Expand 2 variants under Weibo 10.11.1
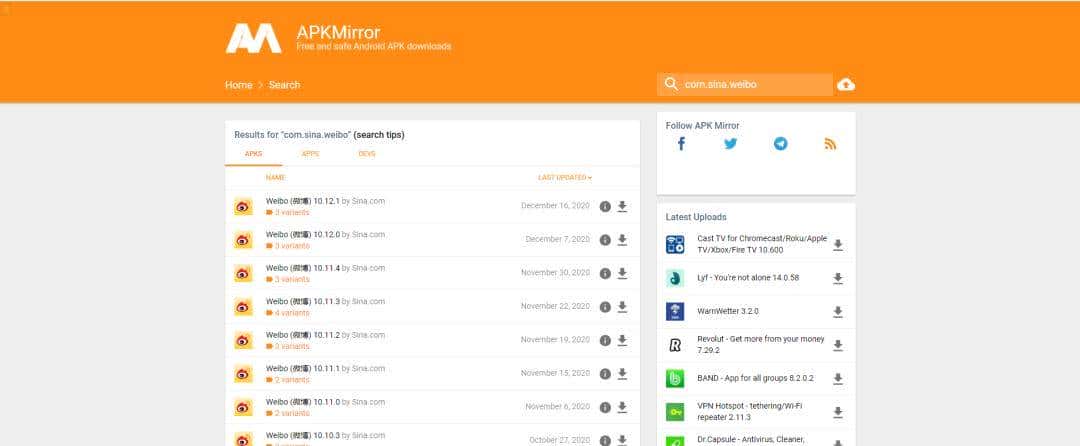1080x446 pixels. point(287,380)
